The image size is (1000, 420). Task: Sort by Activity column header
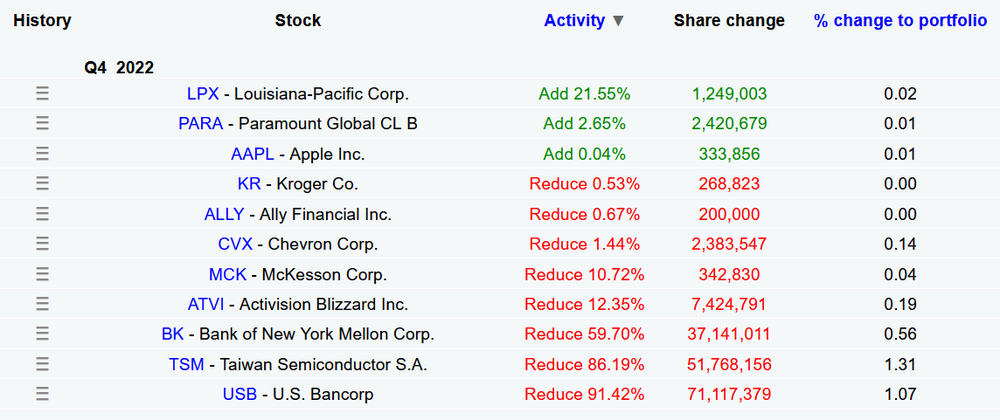coord(574,21)
